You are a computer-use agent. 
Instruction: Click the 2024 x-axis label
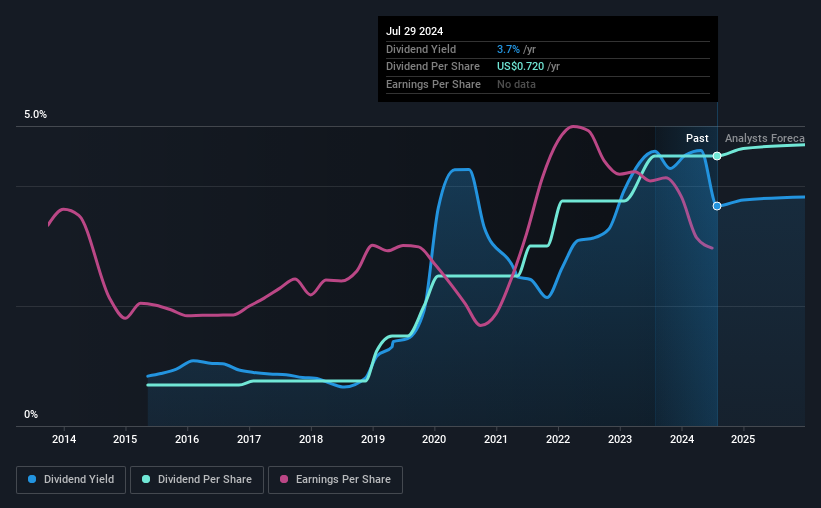coord(682,439)
